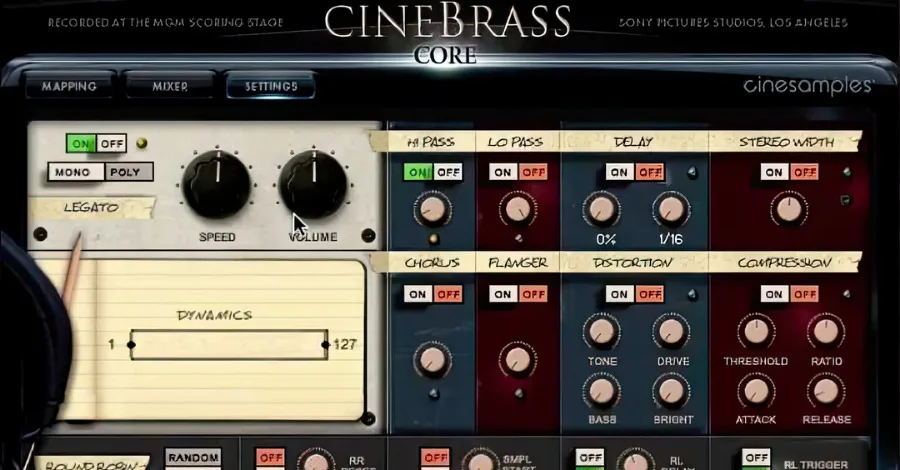The height and width of the screenshot is (470, 900).
Task: Turn Compression OFF
Action: (804, 294)
